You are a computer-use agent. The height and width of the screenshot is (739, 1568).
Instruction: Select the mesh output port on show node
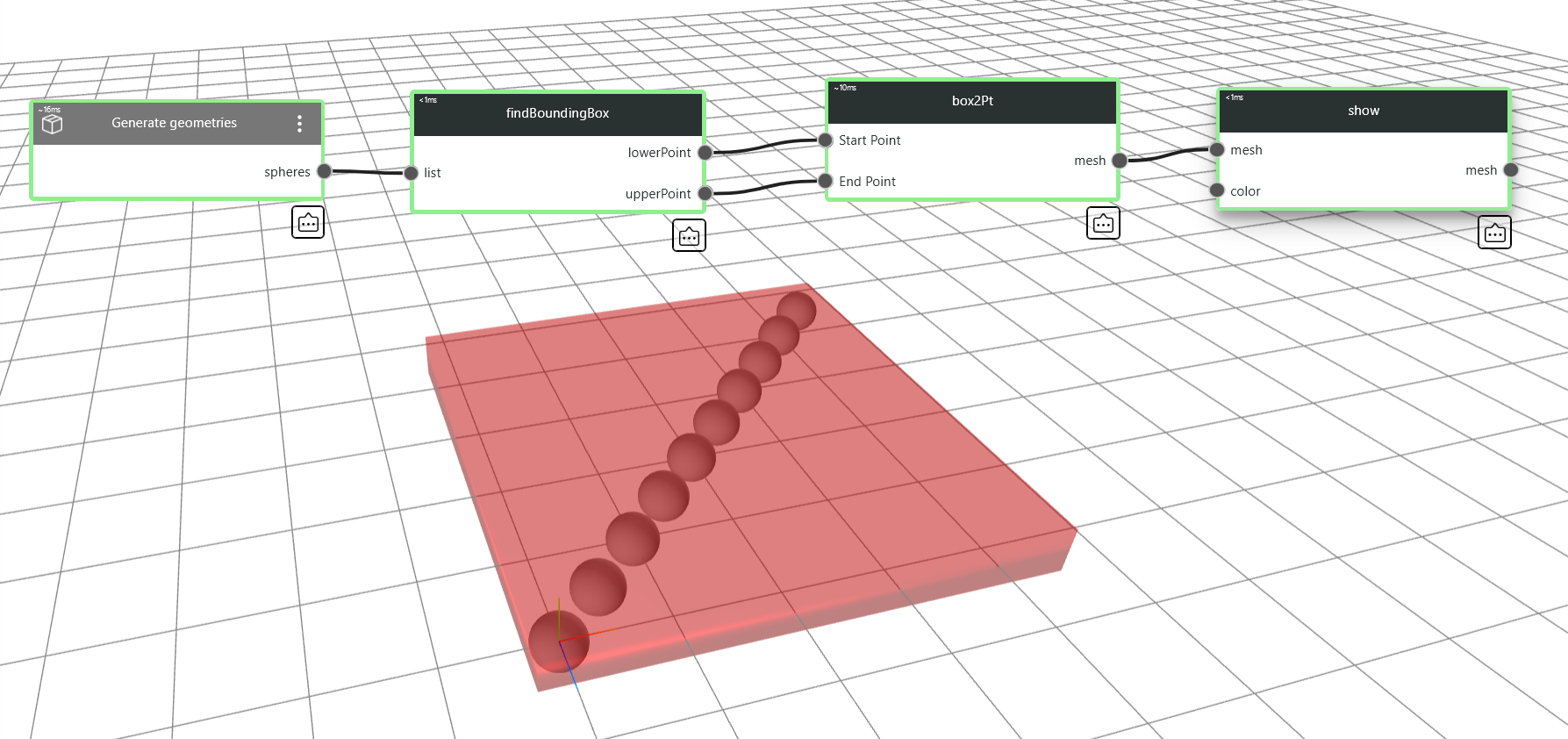pos(1511,170)
